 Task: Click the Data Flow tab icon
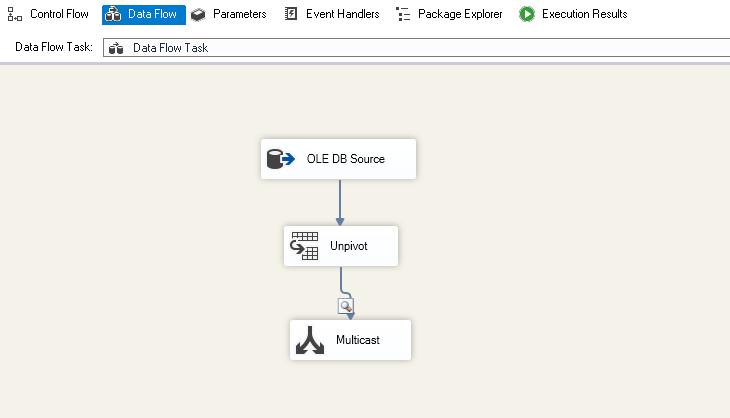(114, 15)
